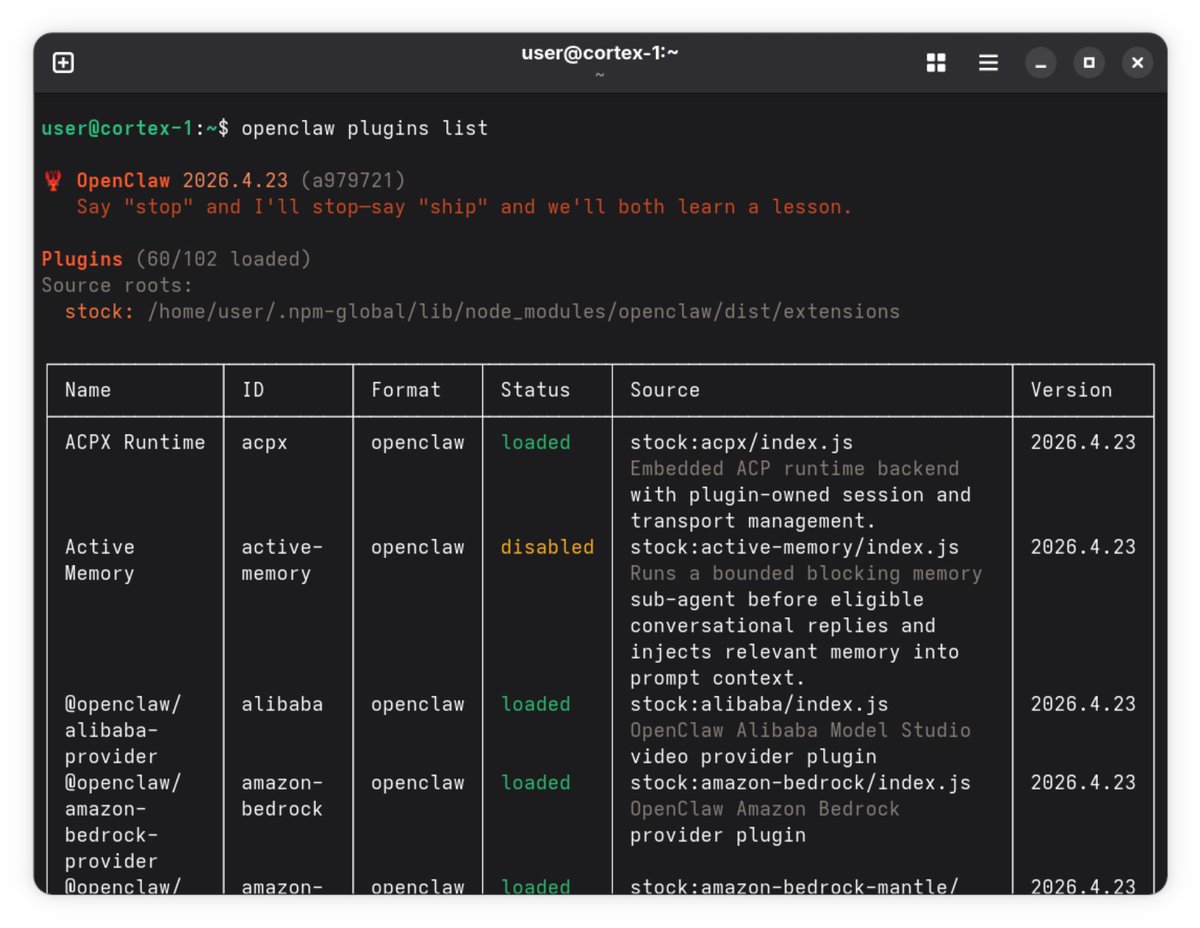Click the openclaw format cell for active-memory

click(418, 548)
